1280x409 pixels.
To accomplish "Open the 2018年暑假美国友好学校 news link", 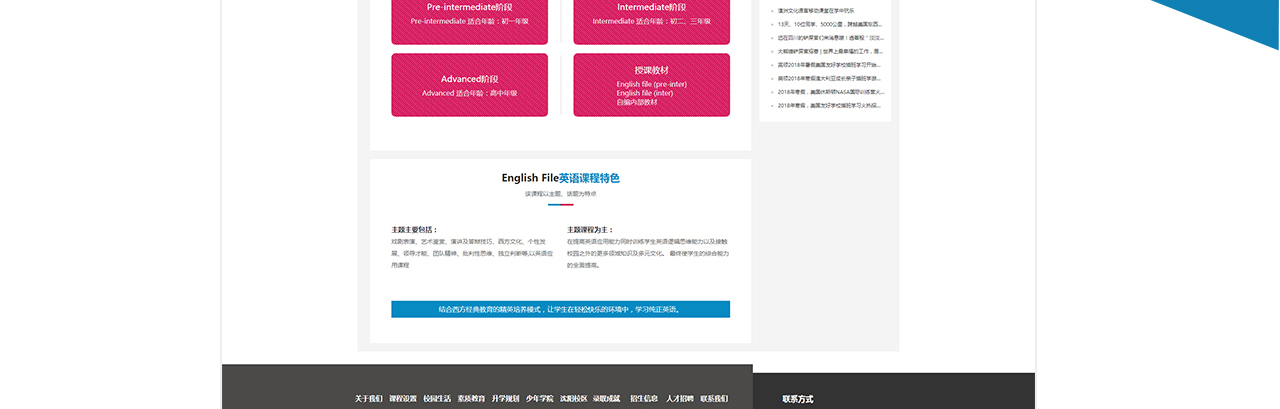I will pyautogui.click(x=830, y=64).
